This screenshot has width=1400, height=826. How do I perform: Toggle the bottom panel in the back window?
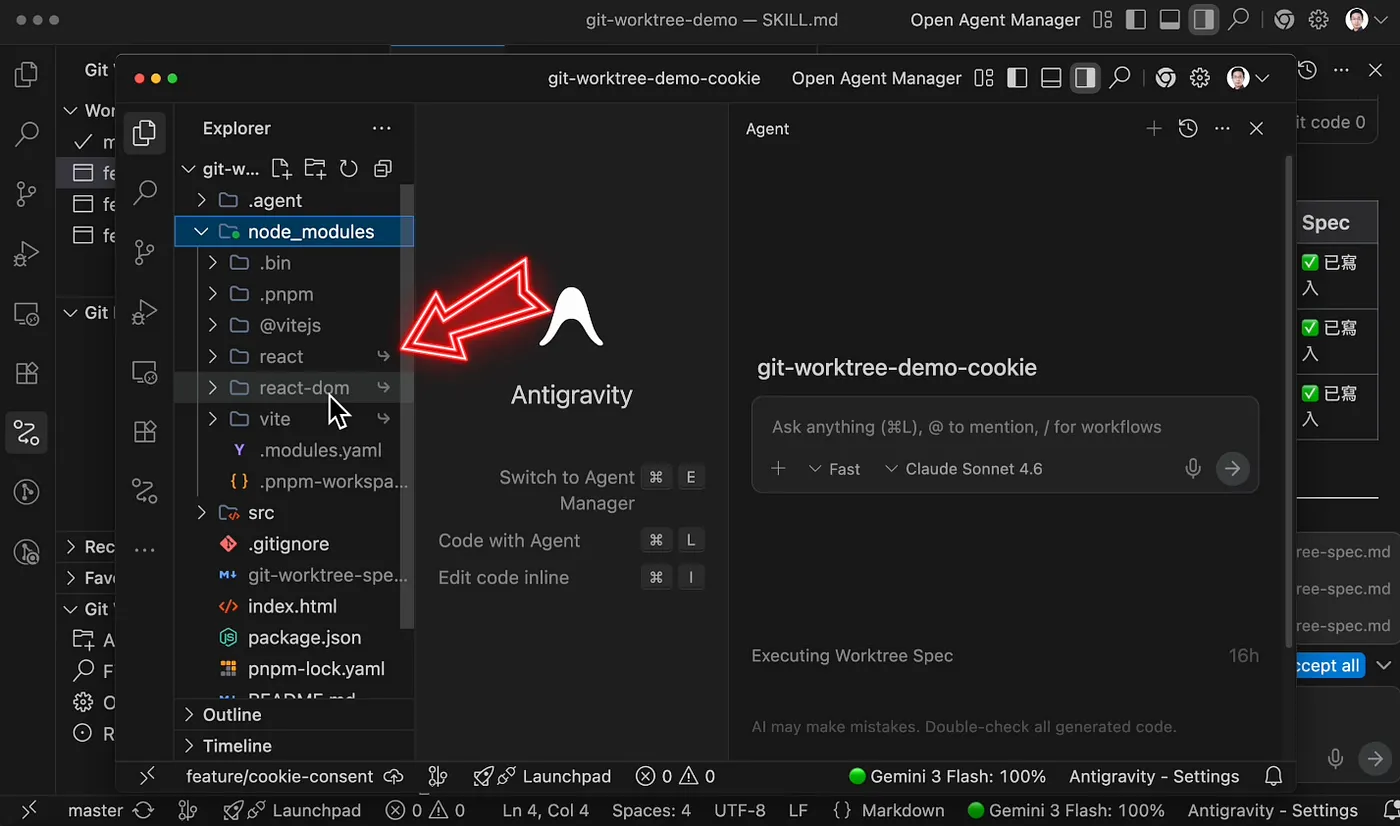pyautogui.click(x=1170, y=20)
